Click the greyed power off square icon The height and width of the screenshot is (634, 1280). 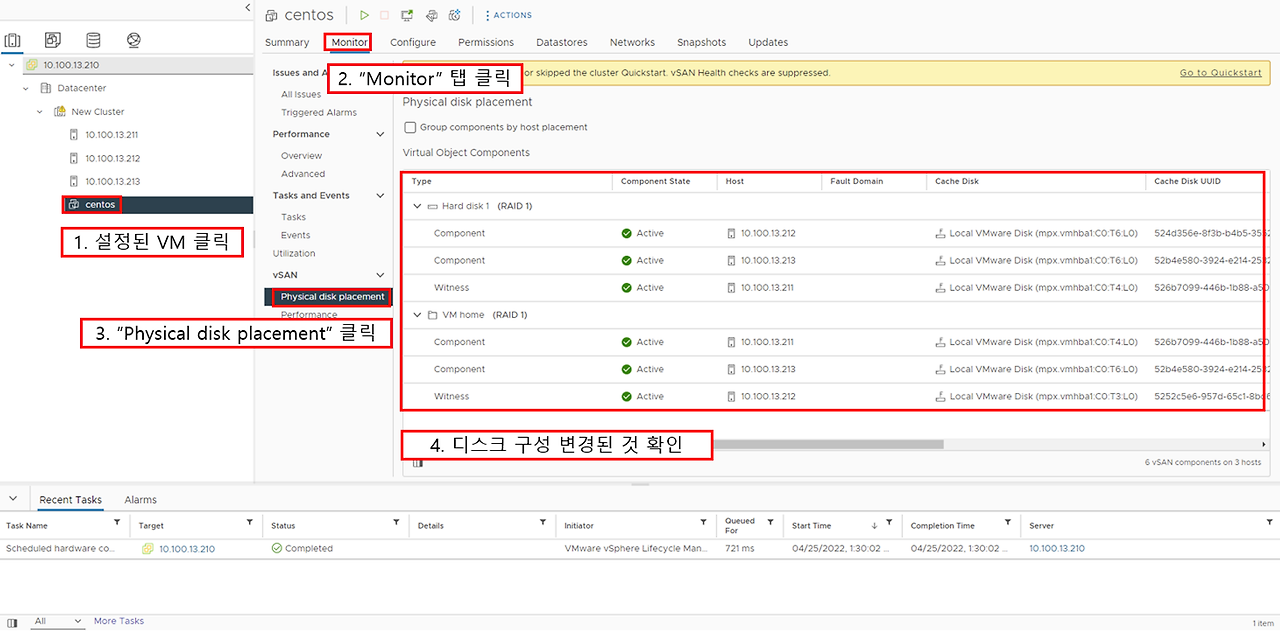pyautogui.click(x=384, y=15)
